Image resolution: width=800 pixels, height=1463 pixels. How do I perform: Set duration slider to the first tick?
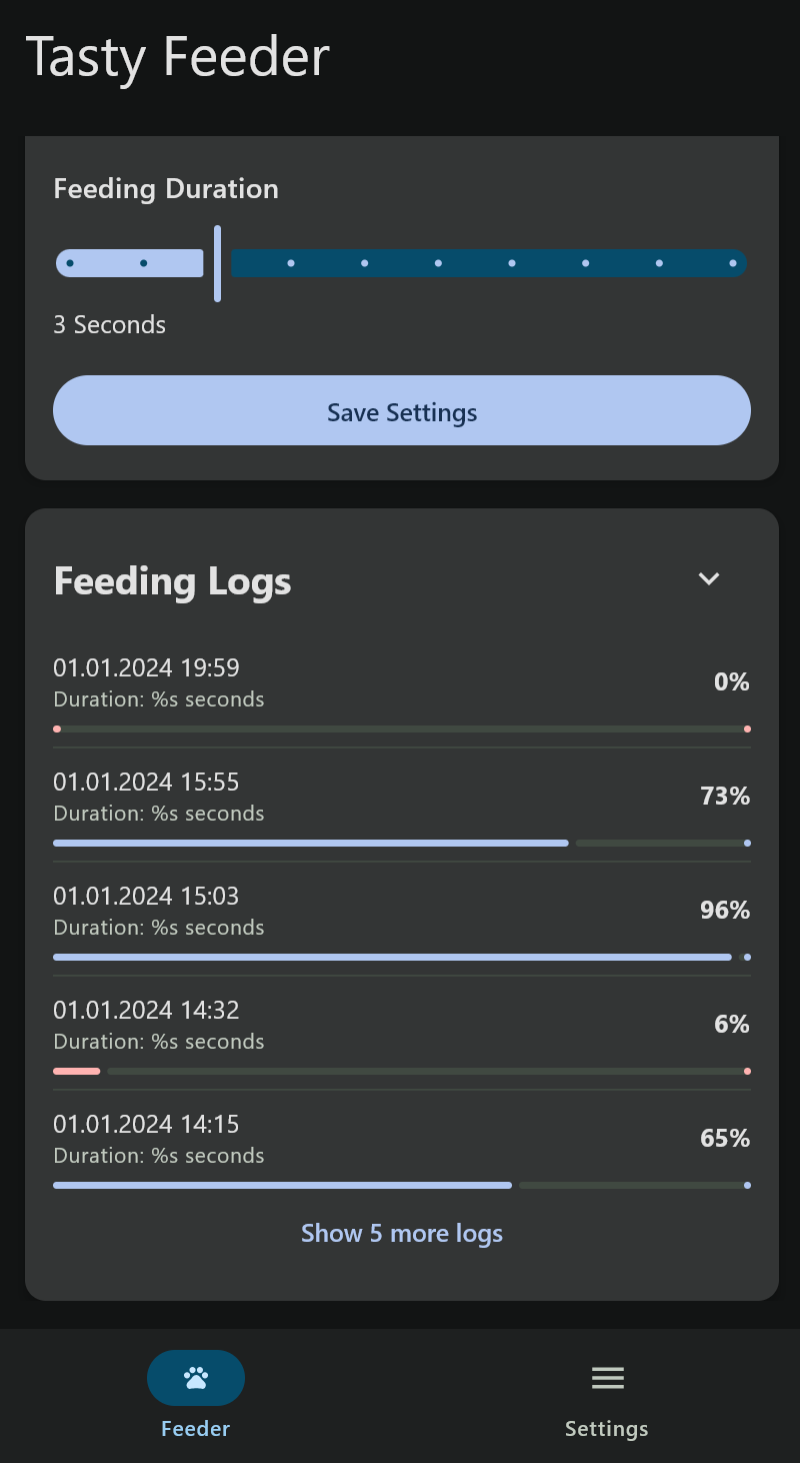[x=70, y=263]
